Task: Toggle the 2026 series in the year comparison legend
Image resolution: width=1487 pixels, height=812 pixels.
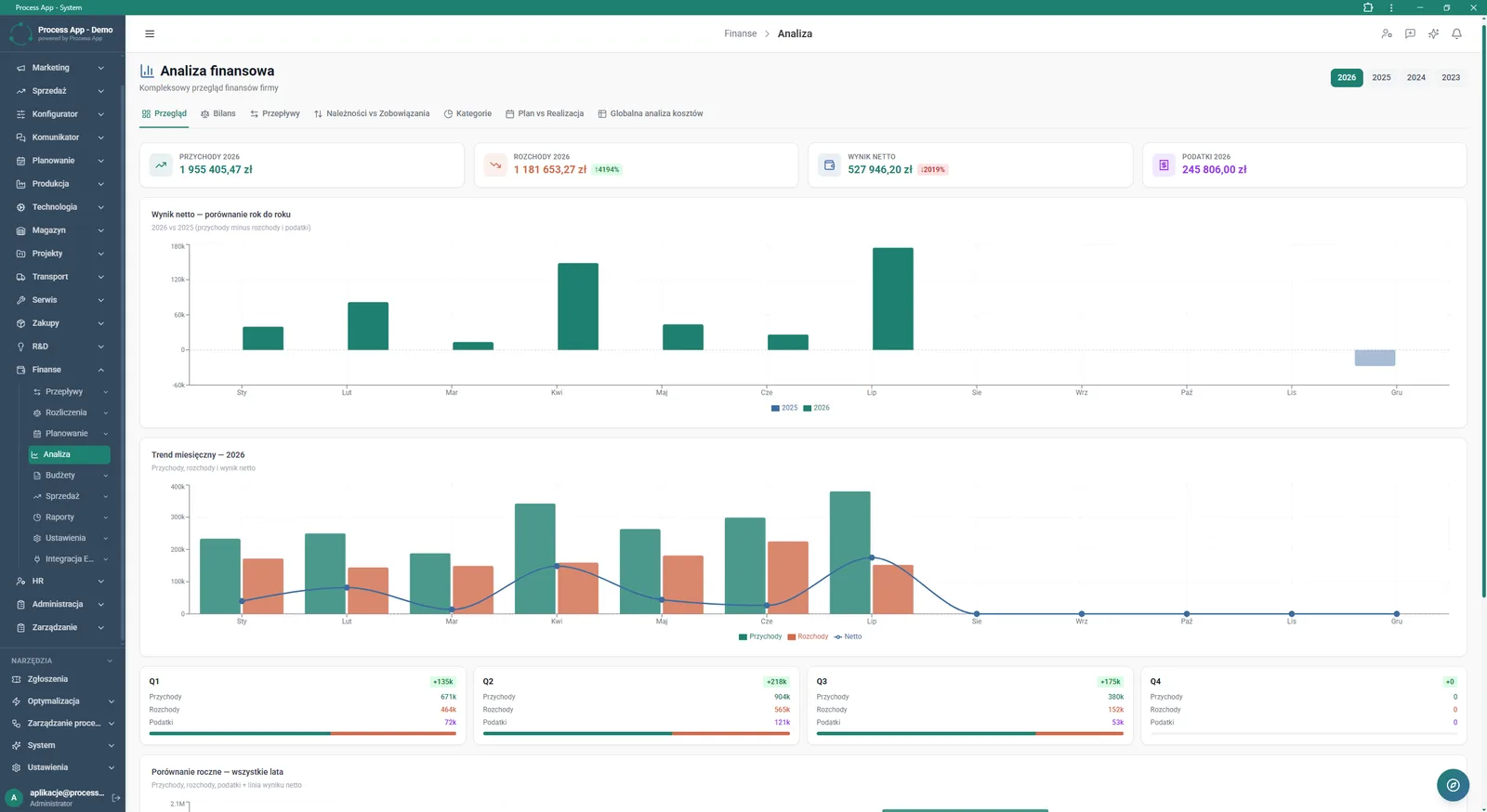Action: [817, 408]
